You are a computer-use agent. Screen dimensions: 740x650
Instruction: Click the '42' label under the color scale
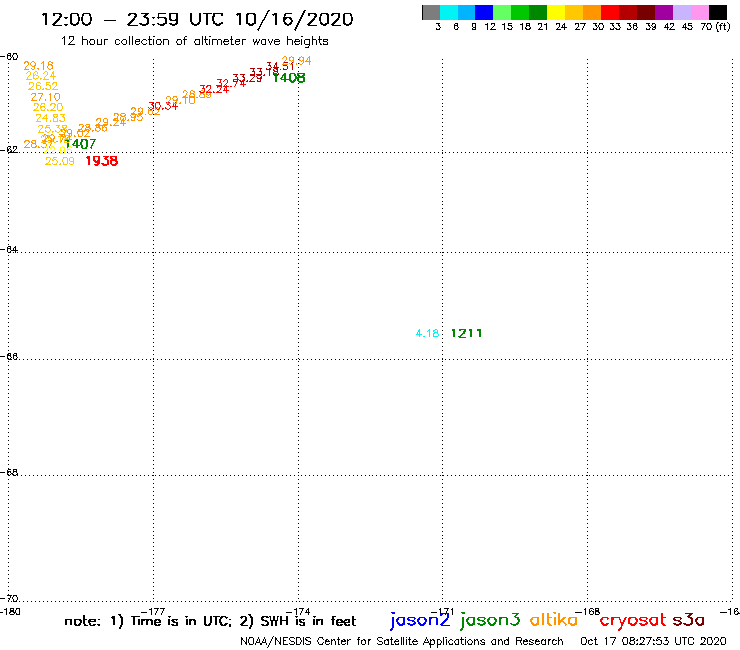point(669,27)
